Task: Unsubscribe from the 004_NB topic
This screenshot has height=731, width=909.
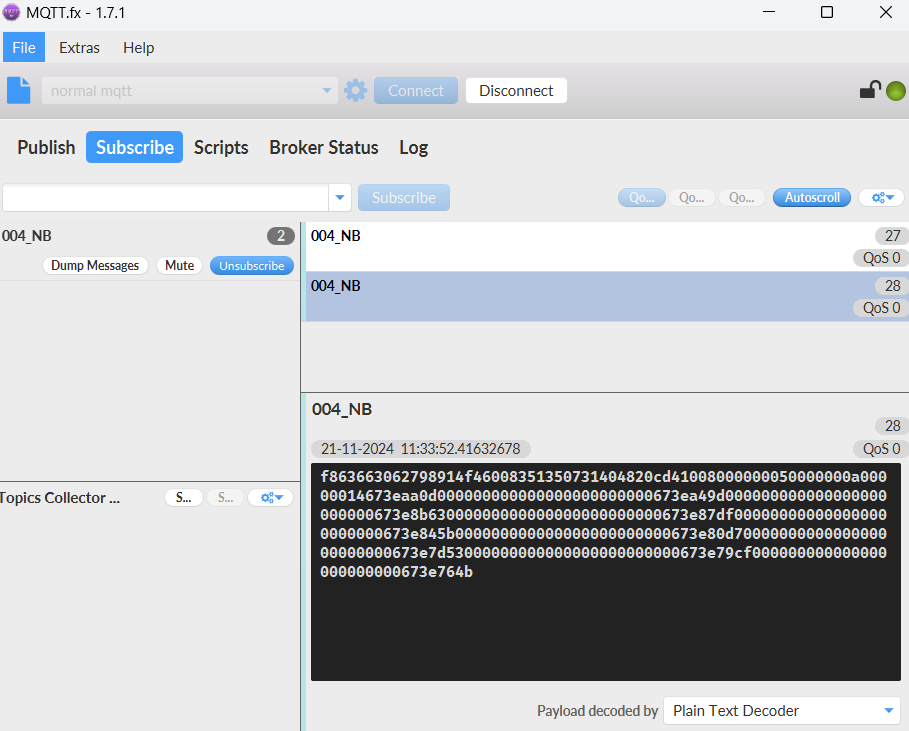Action: (x=252, y=266)
